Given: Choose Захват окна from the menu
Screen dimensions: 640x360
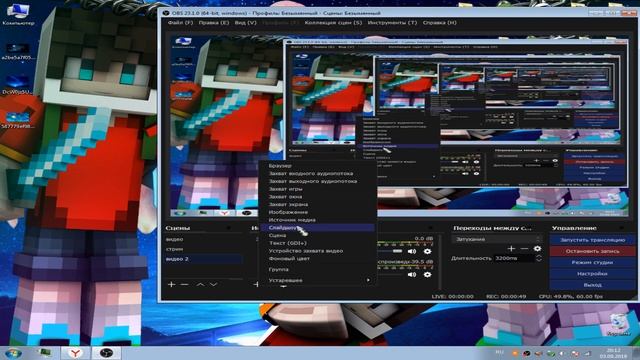Looking at the screenshot, I should [317, 197].
